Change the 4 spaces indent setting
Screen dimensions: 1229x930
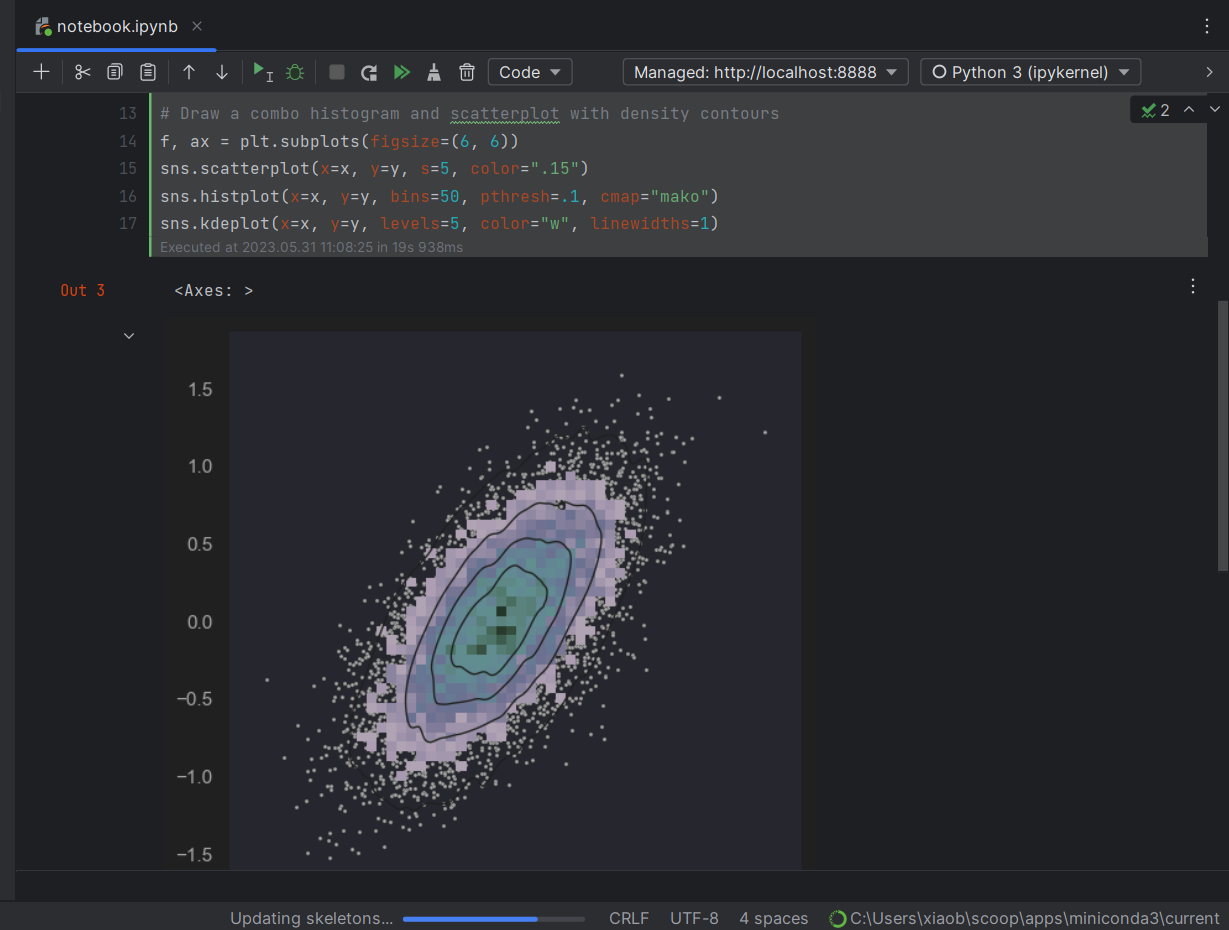(x=774, y=918)
